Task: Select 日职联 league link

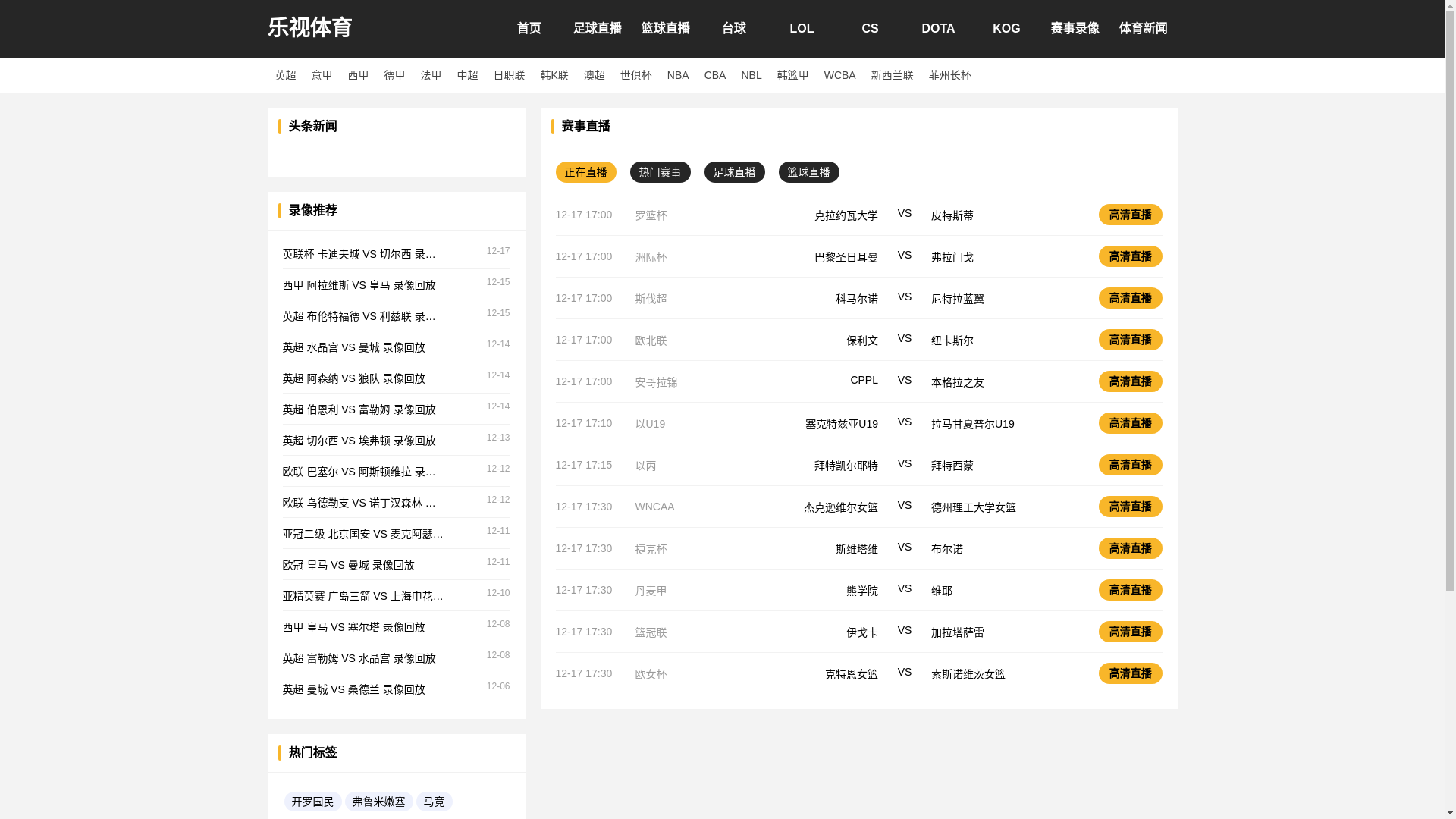Action: click(x=510, y=75)
